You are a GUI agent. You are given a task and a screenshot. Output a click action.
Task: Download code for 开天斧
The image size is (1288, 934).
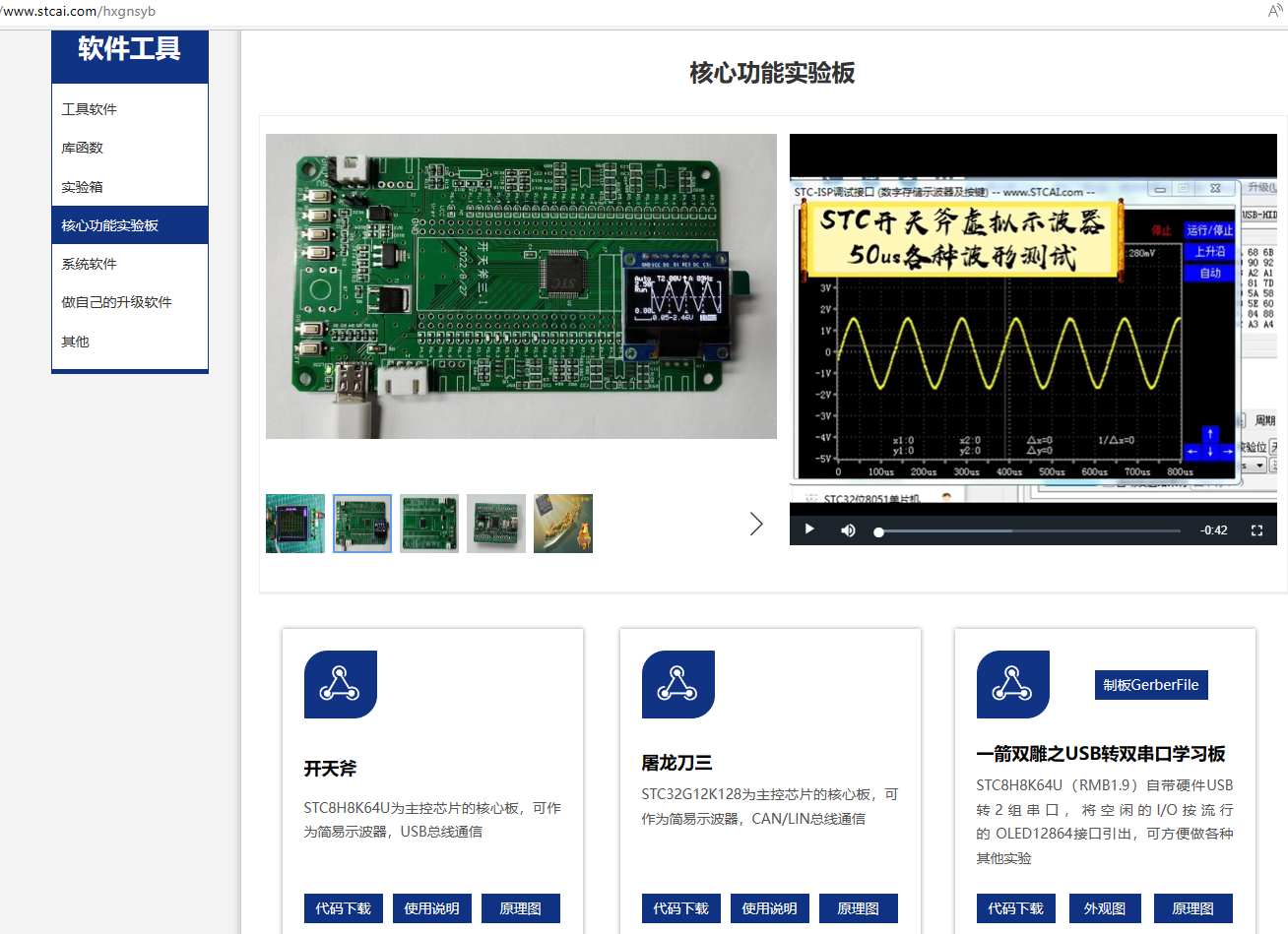pyautogui.click(x=344, y=908)
